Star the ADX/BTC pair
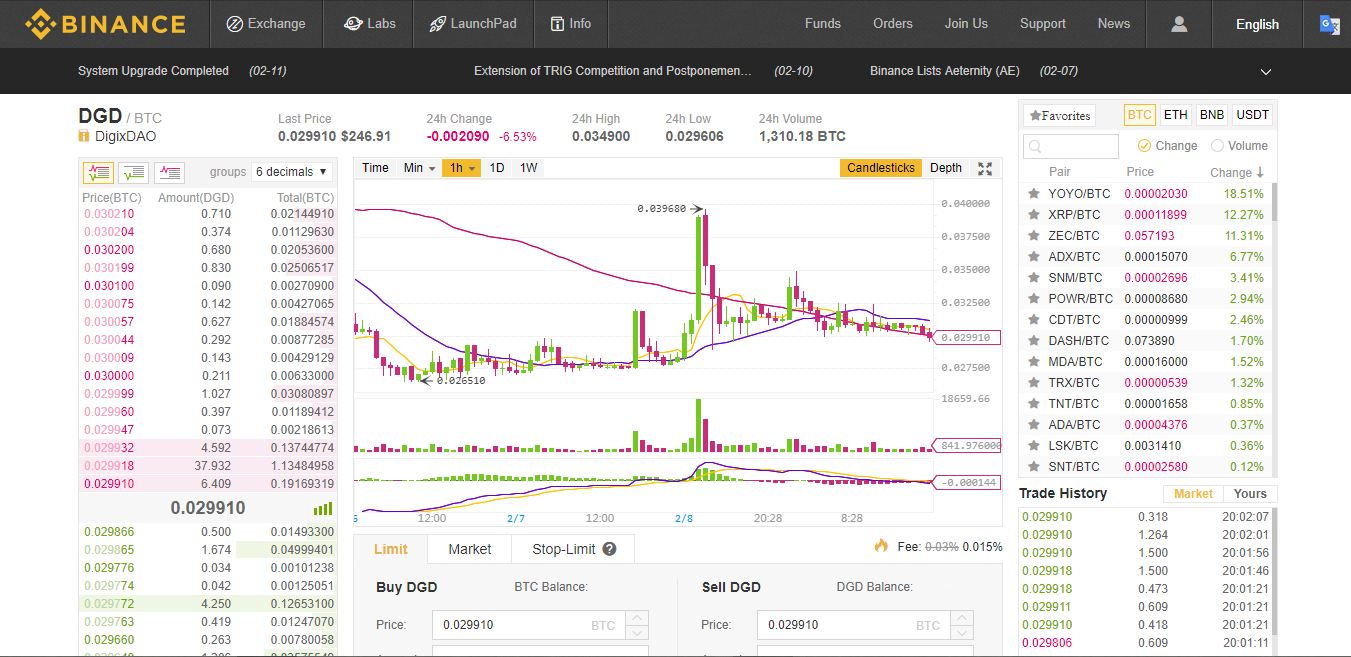Image resolution: width=1351 pixels, height=657 pixels. (1034, 257)
